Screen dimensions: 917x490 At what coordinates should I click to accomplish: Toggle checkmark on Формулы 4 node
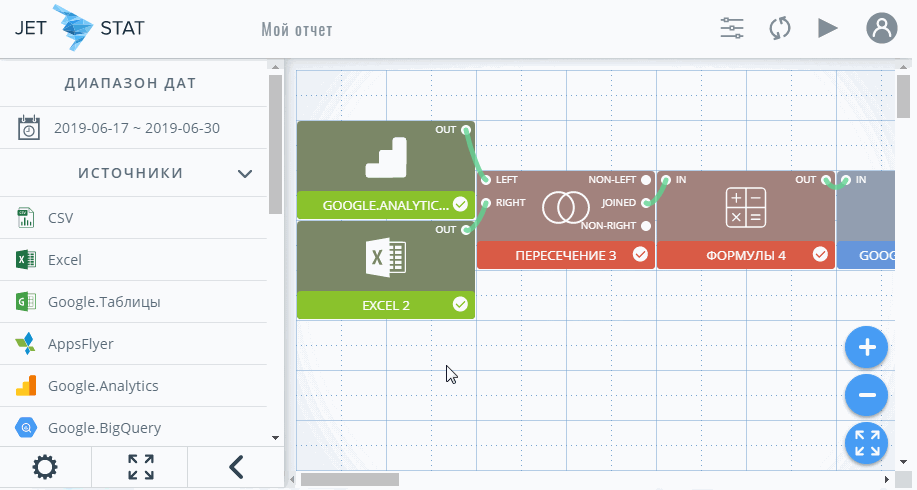coord(820,255)
